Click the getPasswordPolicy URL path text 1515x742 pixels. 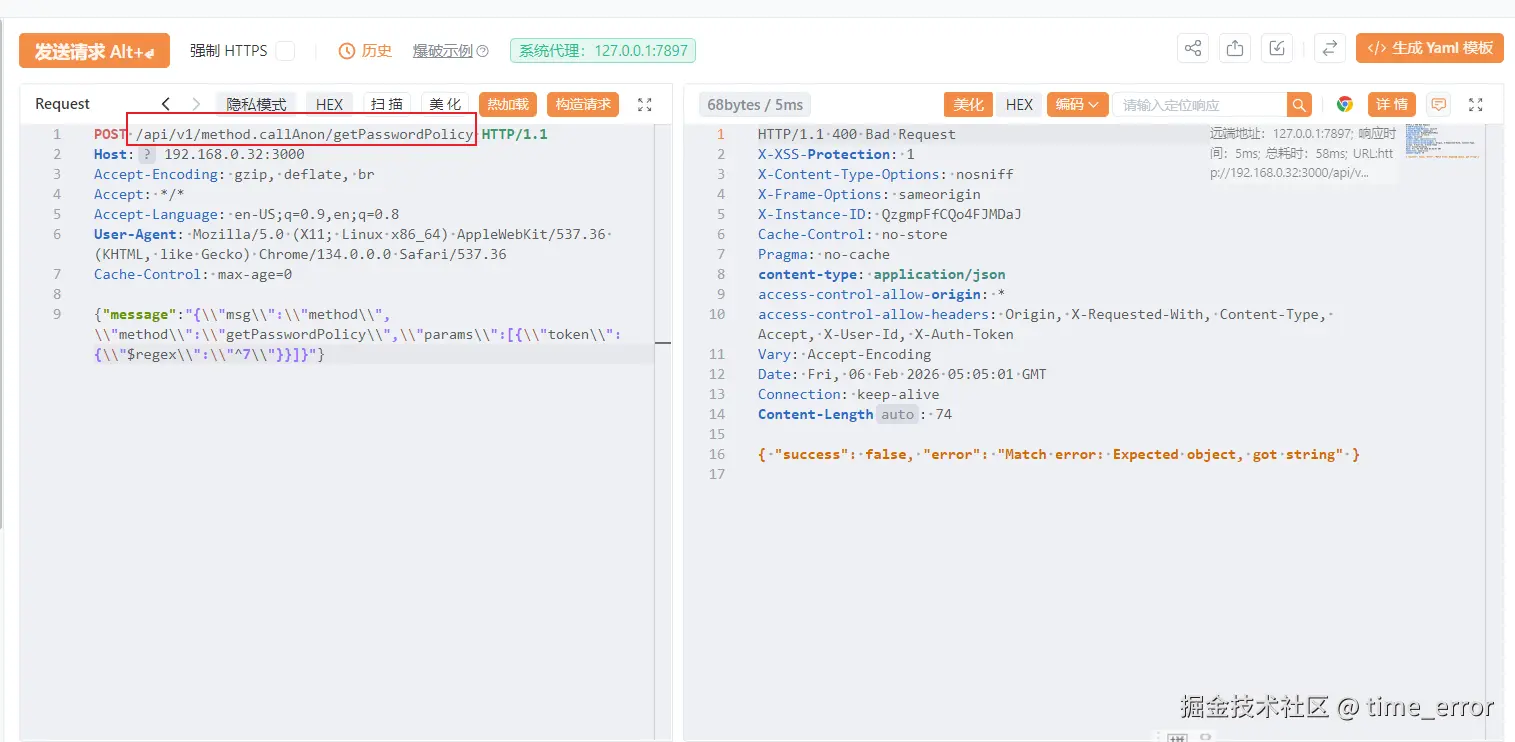tap(305, 134)
